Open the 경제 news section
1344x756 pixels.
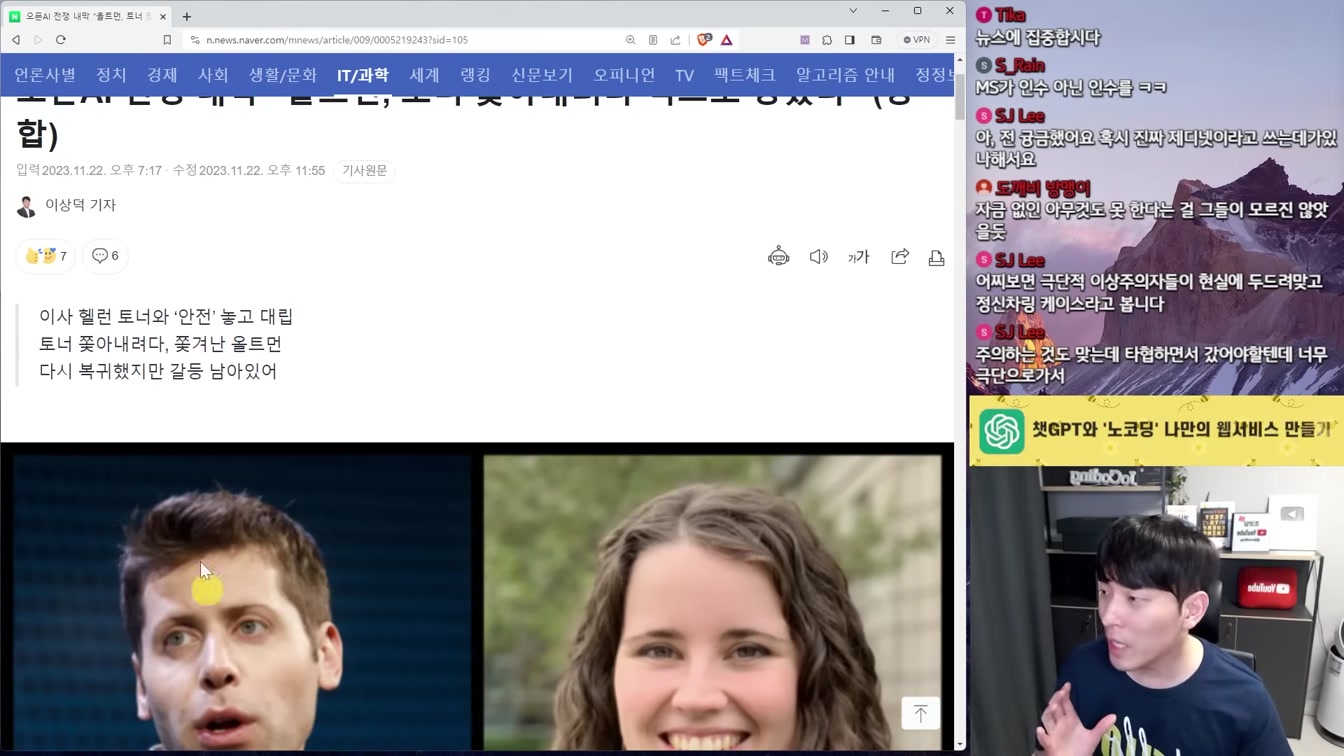point(162,75)
